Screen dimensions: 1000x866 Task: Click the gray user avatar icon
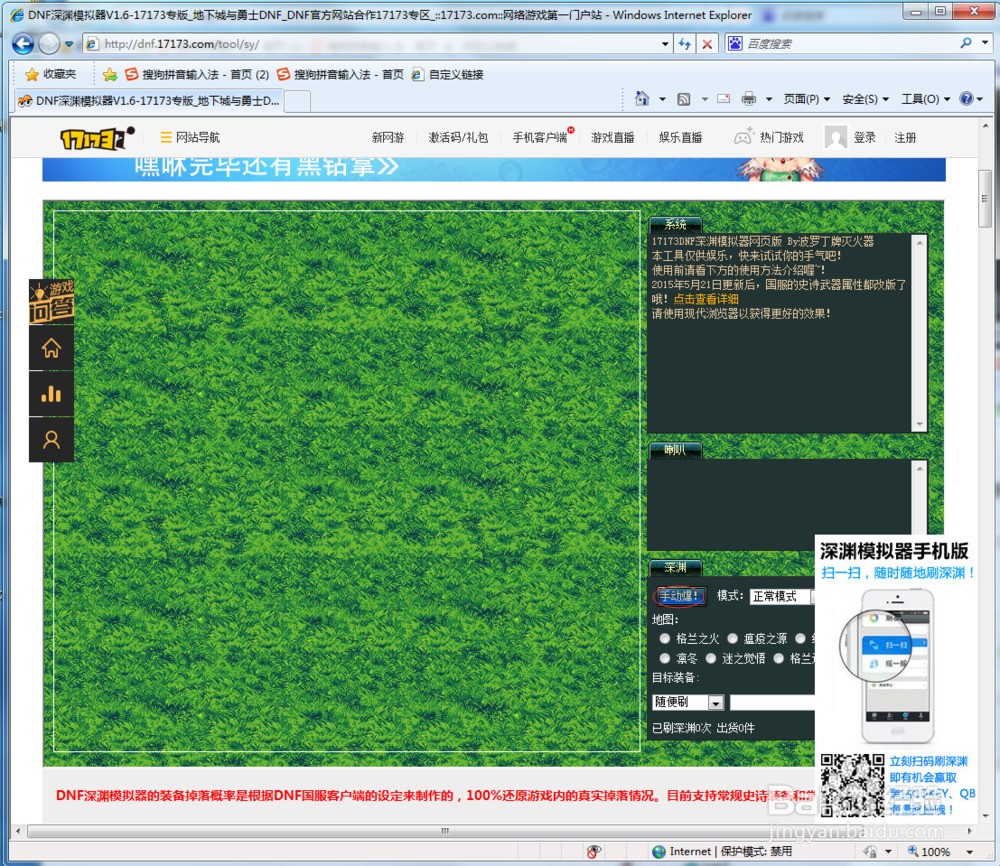pyautogui.click(x=835, y=137)
